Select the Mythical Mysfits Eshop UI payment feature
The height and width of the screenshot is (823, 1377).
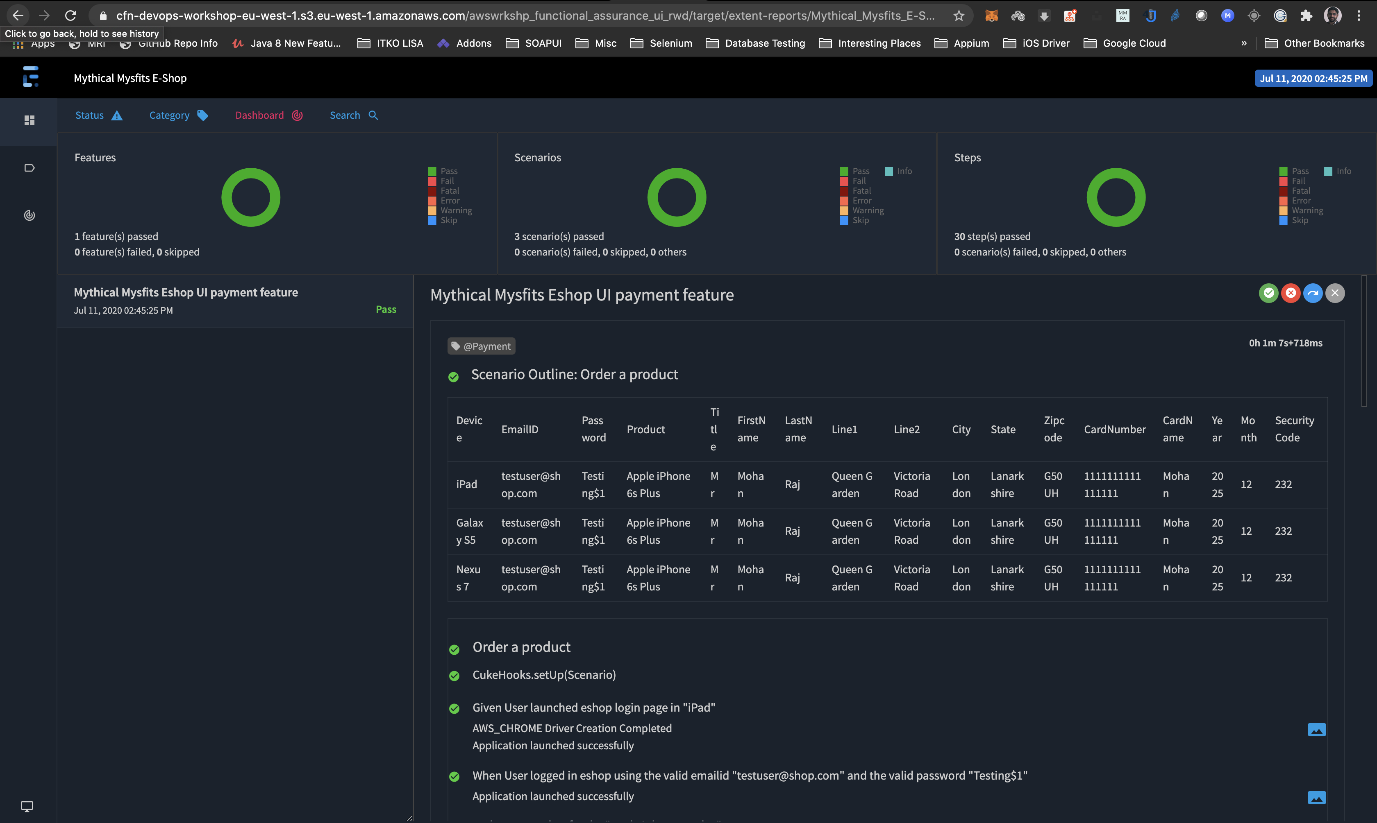235,300
